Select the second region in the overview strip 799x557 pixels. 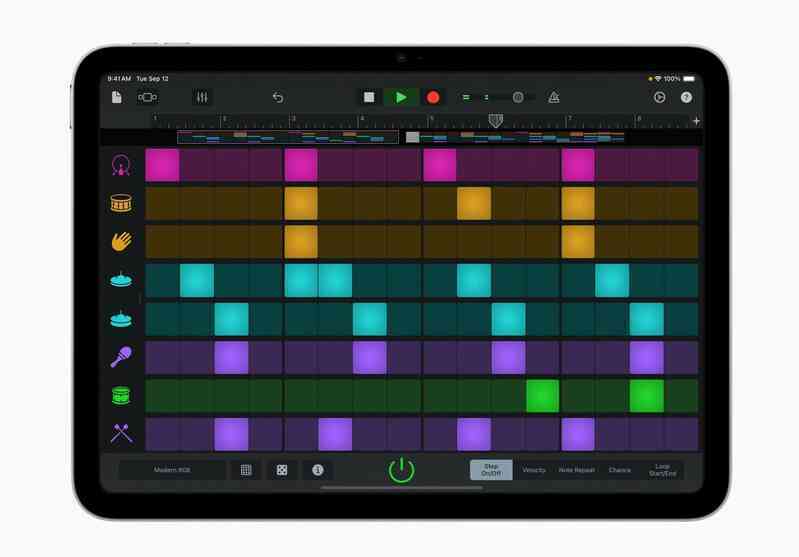[x=515, y=137]
